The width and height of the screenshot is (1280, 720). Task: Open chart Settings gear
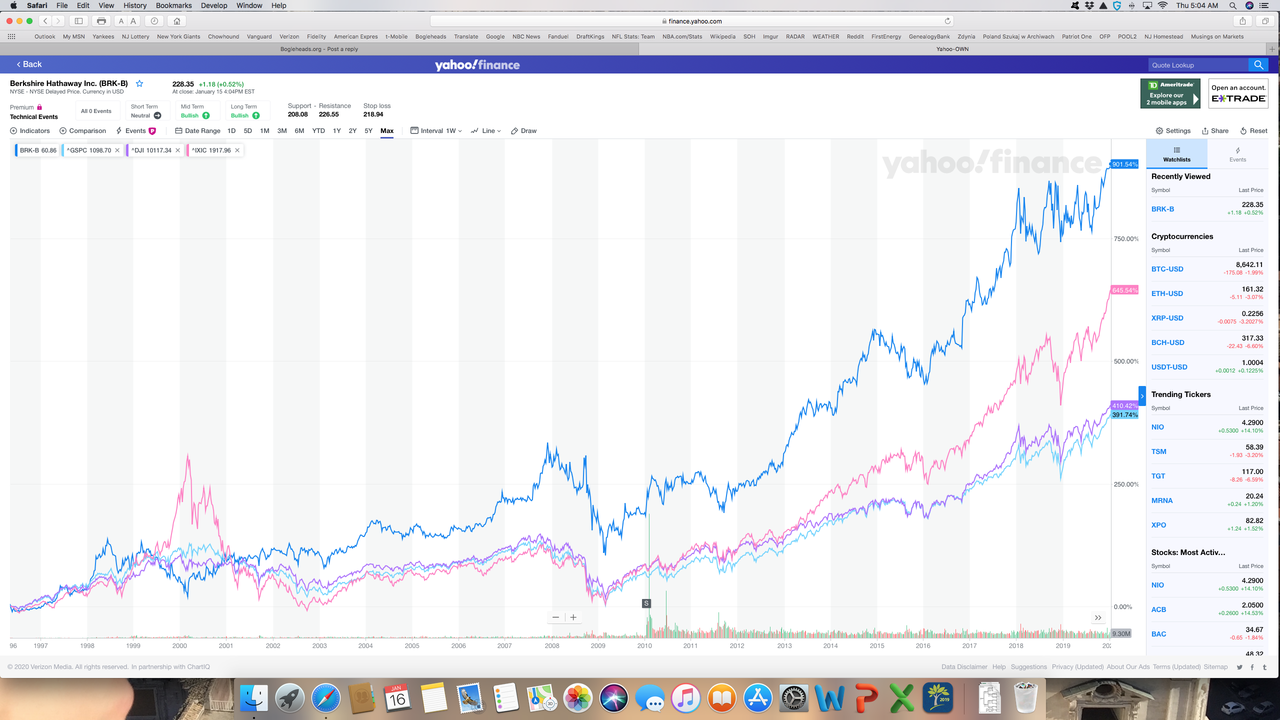(x=1173, y=131)
